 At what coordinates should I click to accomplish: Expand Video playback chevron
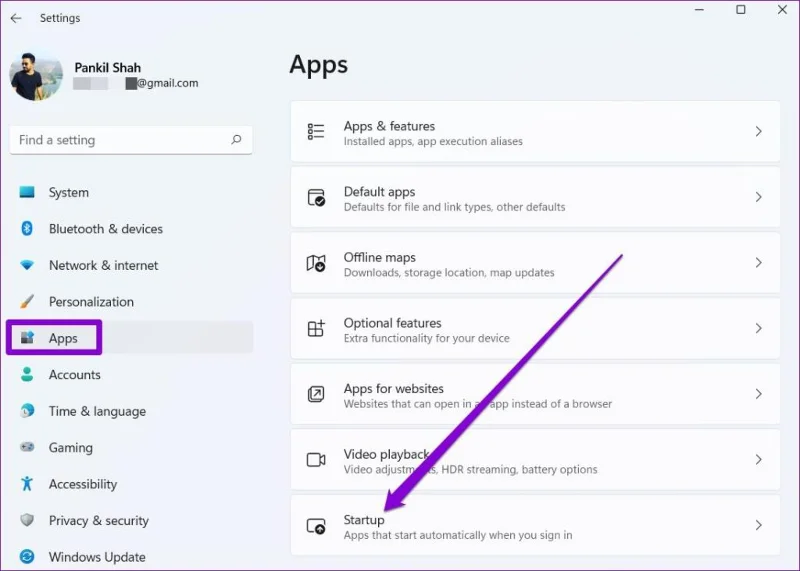tap(759, 460)
